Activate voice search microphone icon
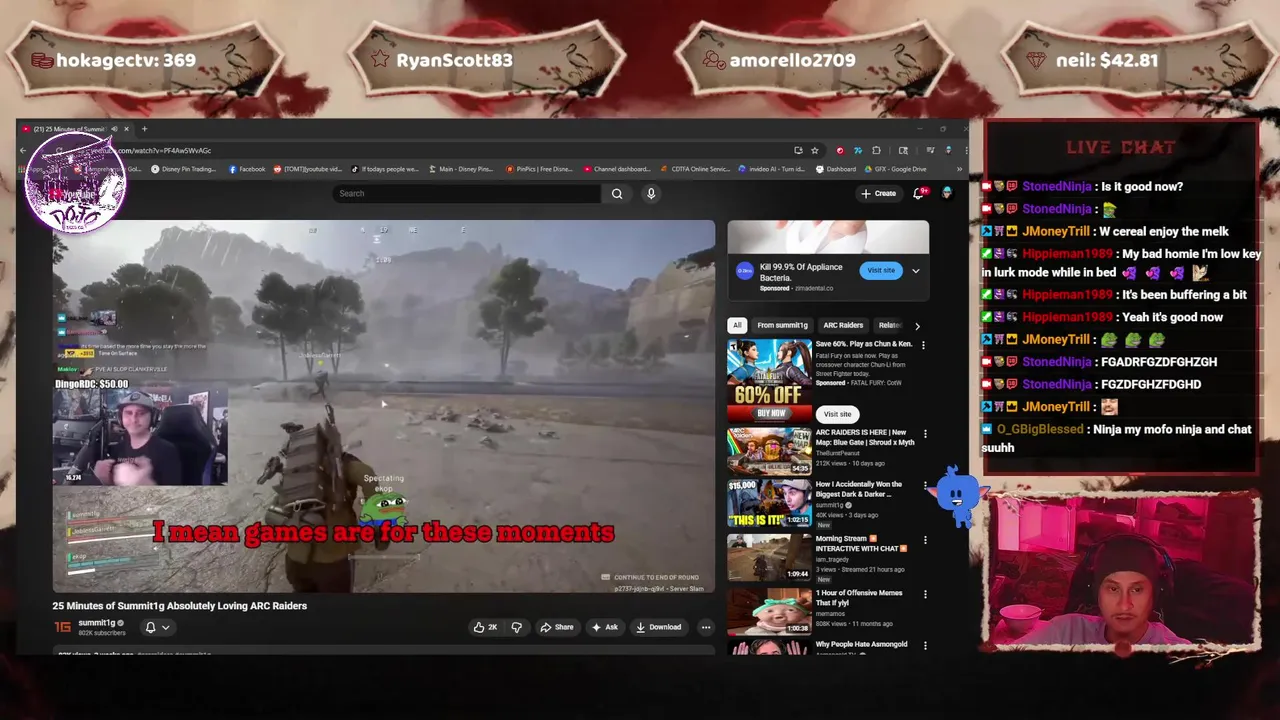Screen dimensions: 1280x720 (x=651, y=194)
